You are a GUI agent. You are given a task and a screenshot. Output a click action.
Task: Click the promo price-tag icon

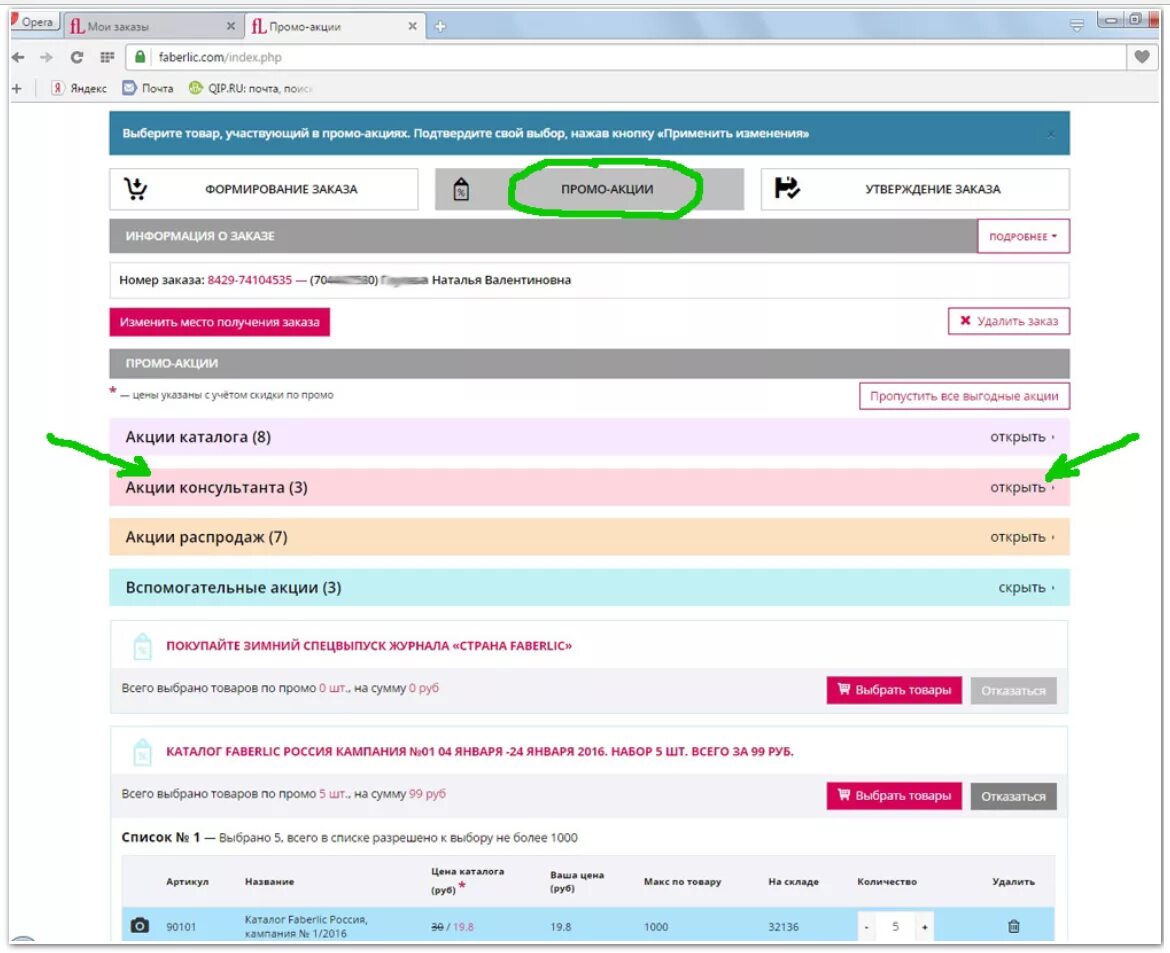pyautogui.click(x=461, y=190)
